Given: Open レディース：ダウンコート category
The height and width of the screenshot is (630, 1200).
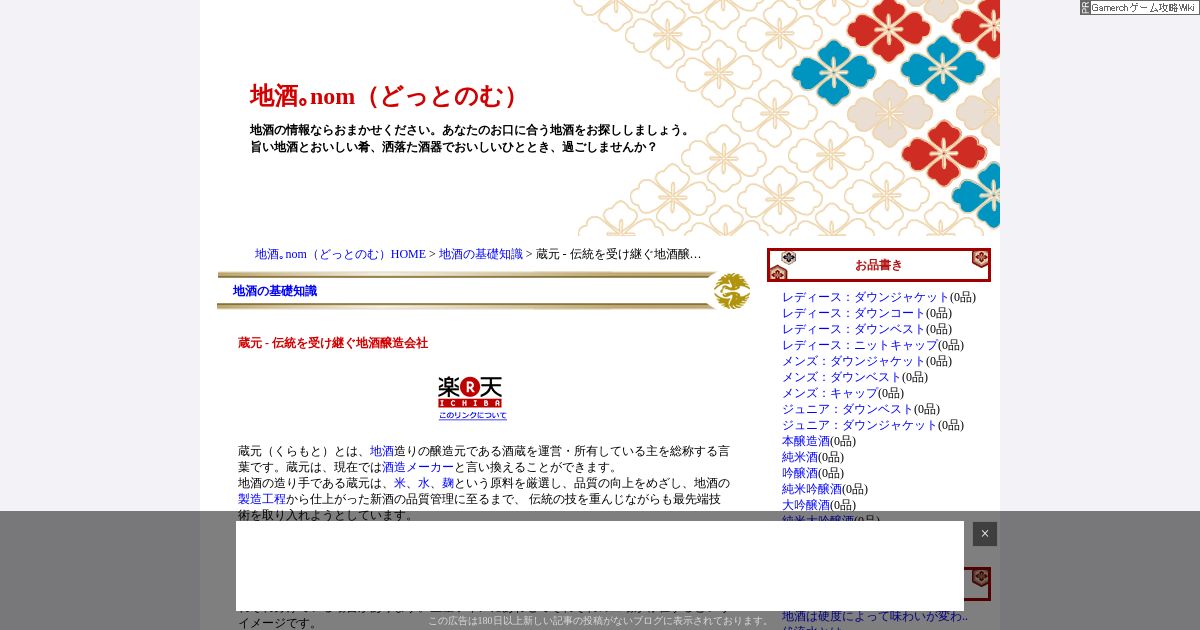Looking at the screenshot, I should 854,313.
